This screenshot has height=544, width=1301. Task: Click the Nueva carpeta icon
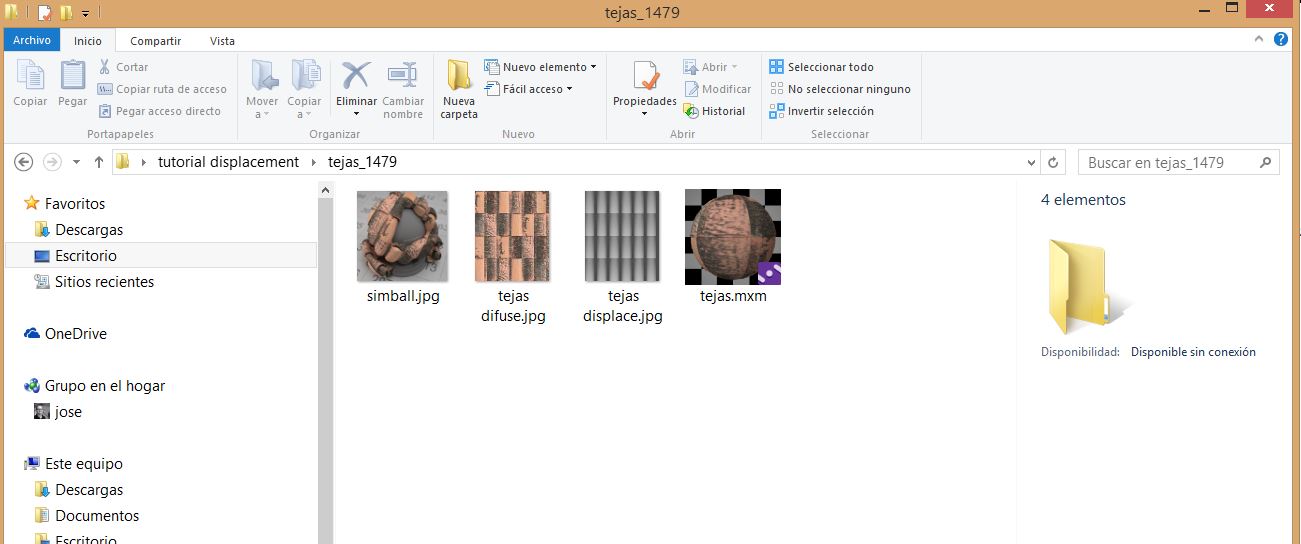click(459, 78)
